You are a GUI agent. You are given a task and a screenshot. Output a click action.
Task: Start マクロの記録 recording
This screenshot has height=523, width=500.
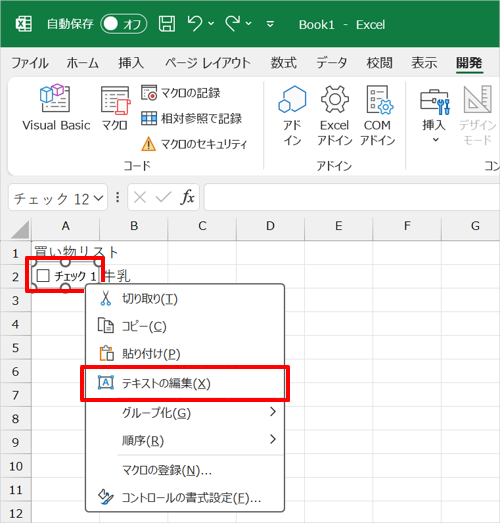[180, 93]
